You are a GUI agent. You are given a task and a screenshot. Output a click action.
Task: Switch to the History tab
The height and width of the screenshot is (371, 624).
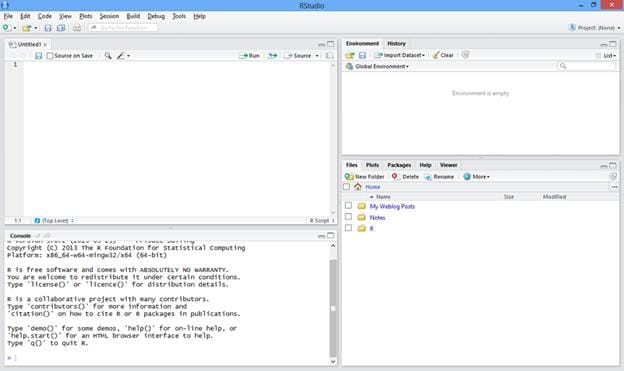tap(396, 43)
